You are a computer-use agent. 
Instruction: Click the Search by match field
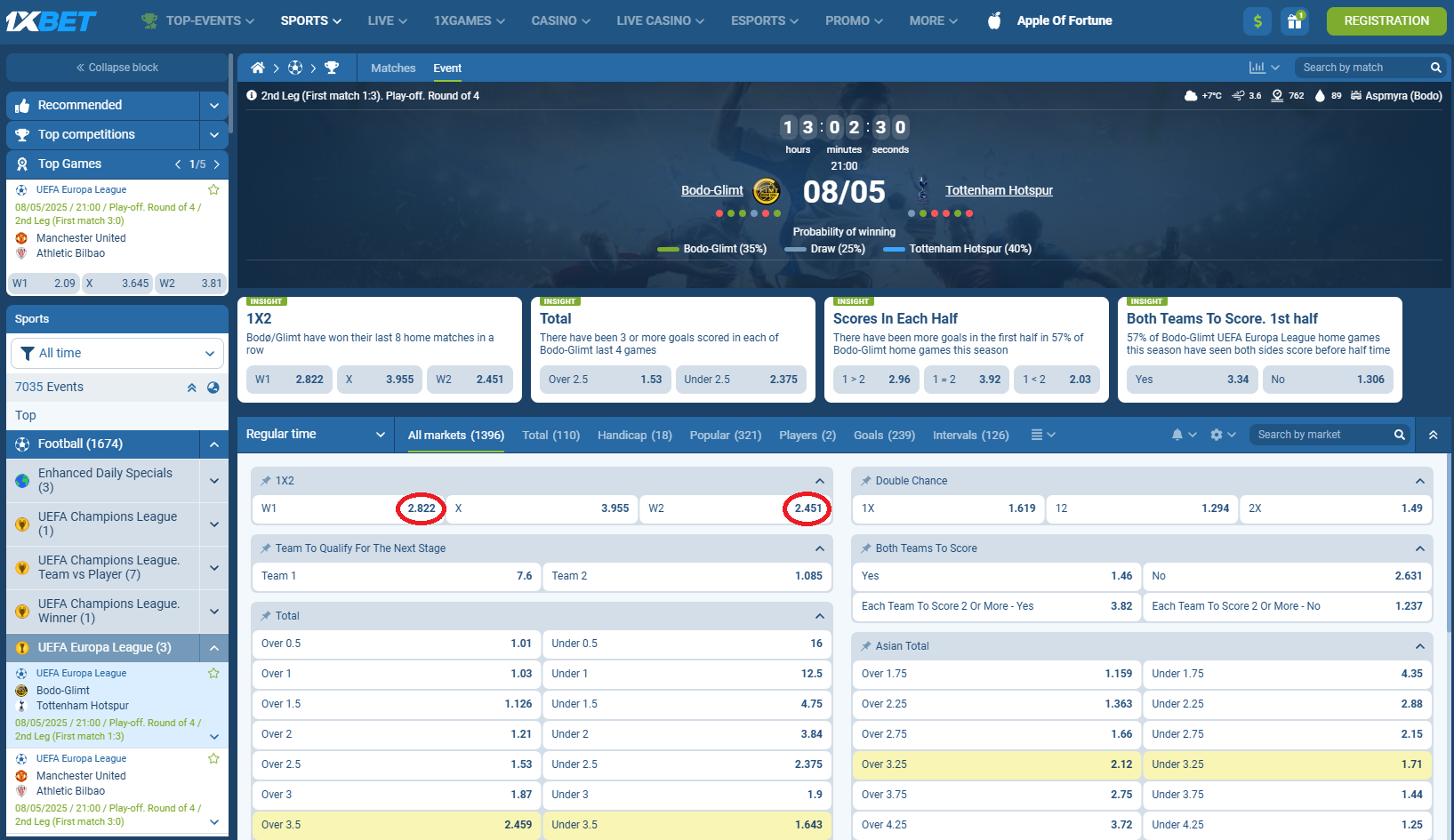point(1361,68)
